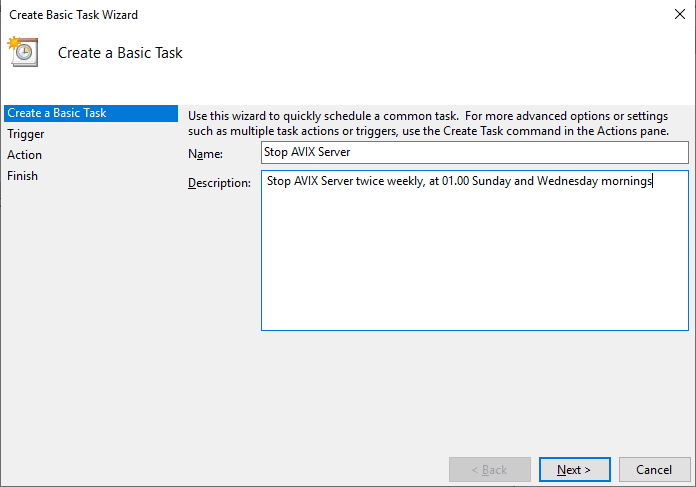The height and width of the screenshot is (487, 696).
Task: Go to the Trigger step in sidebar
Action: [x=26, y=134]
